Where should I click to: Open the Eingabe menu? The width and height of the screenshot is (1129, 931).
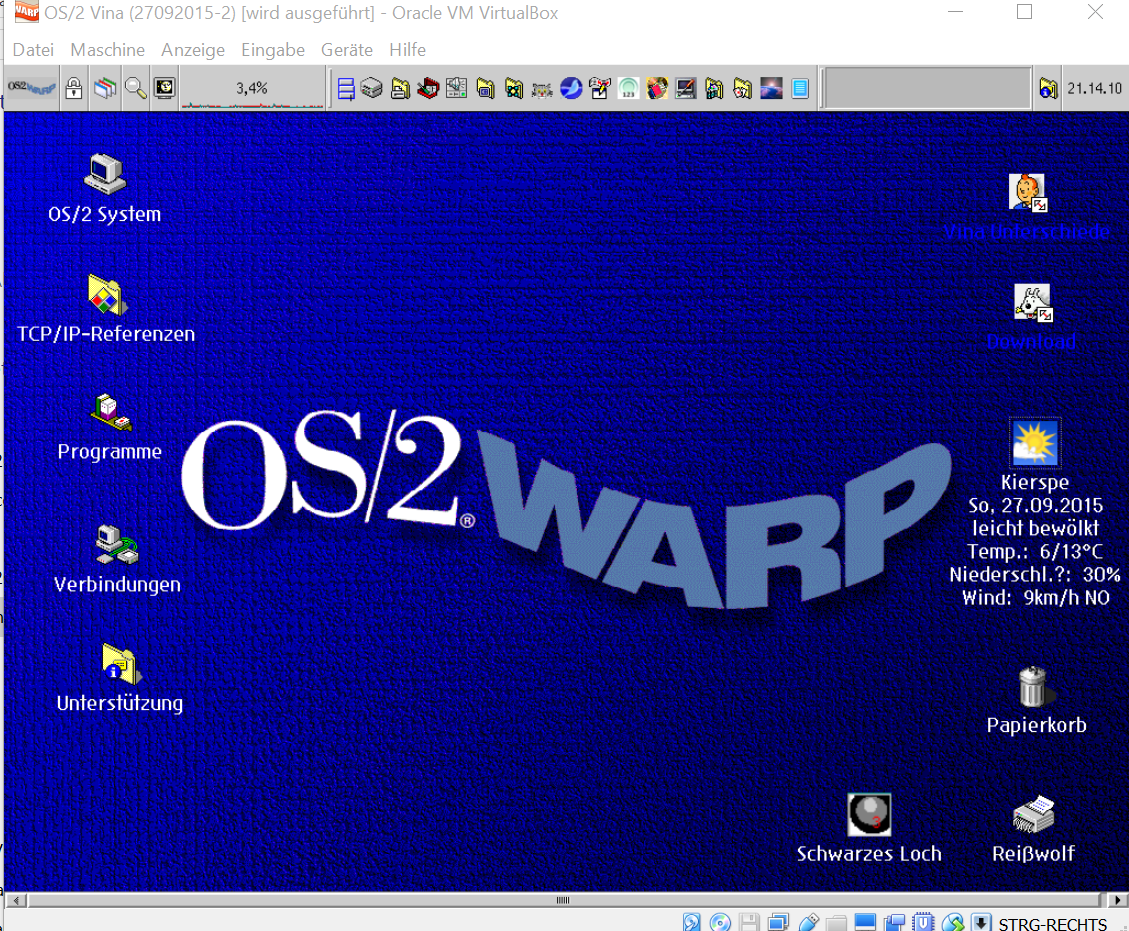(273, 50)
